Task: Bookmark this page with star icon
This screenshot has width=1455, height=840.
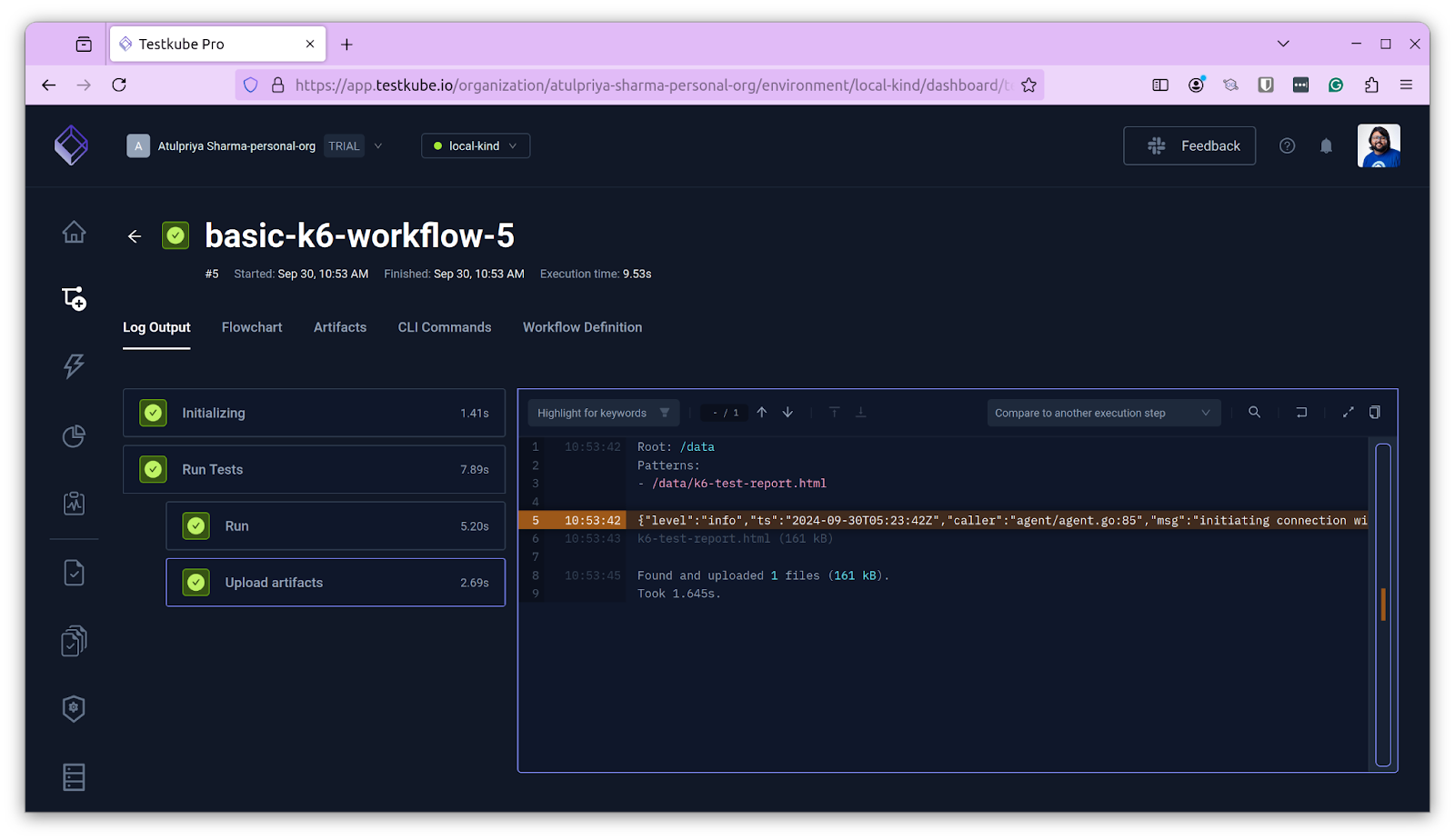Action: coord(1029,85)
